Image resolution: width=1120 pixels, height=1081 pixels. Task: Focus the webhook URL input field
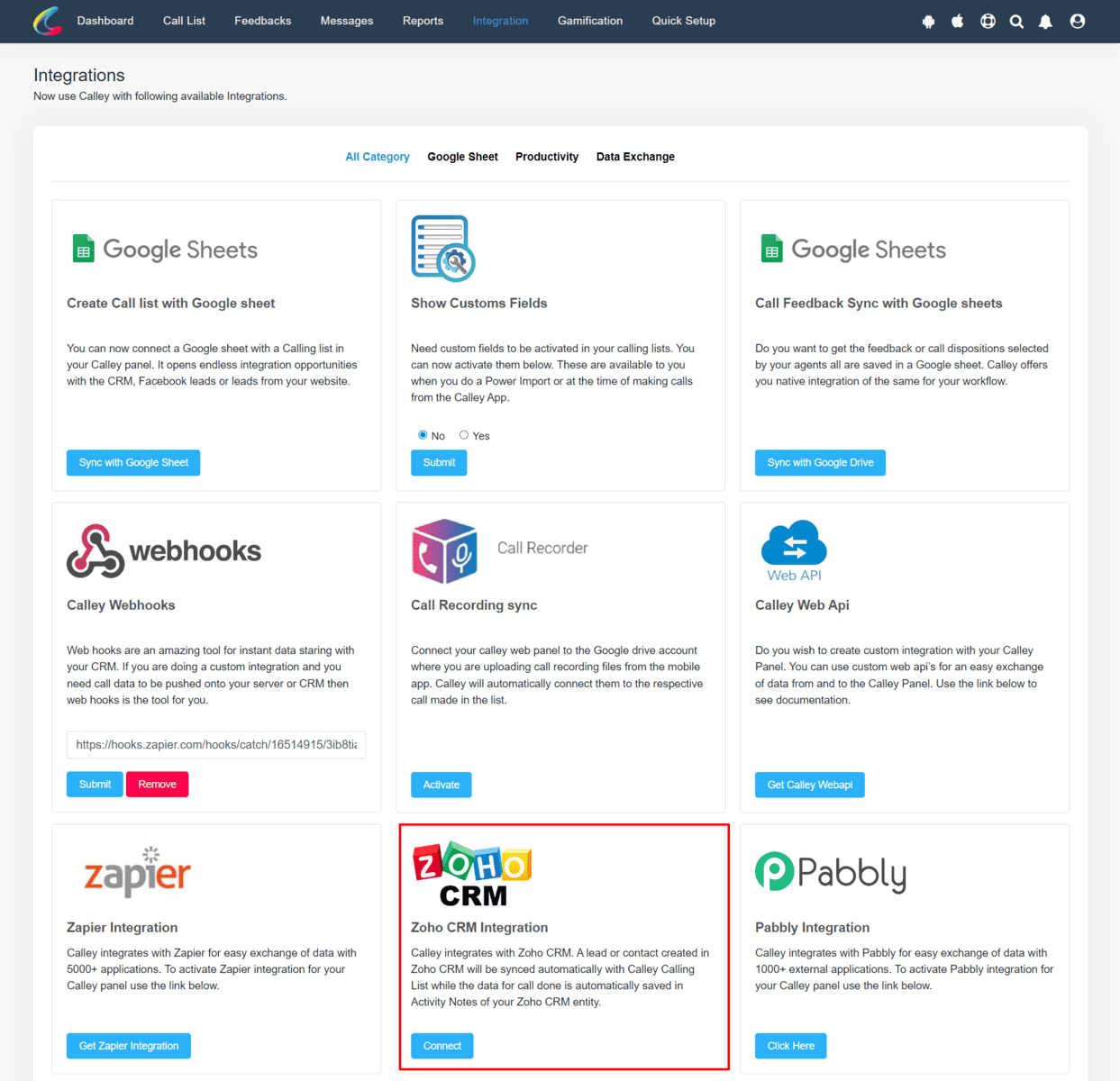[216, 745]
